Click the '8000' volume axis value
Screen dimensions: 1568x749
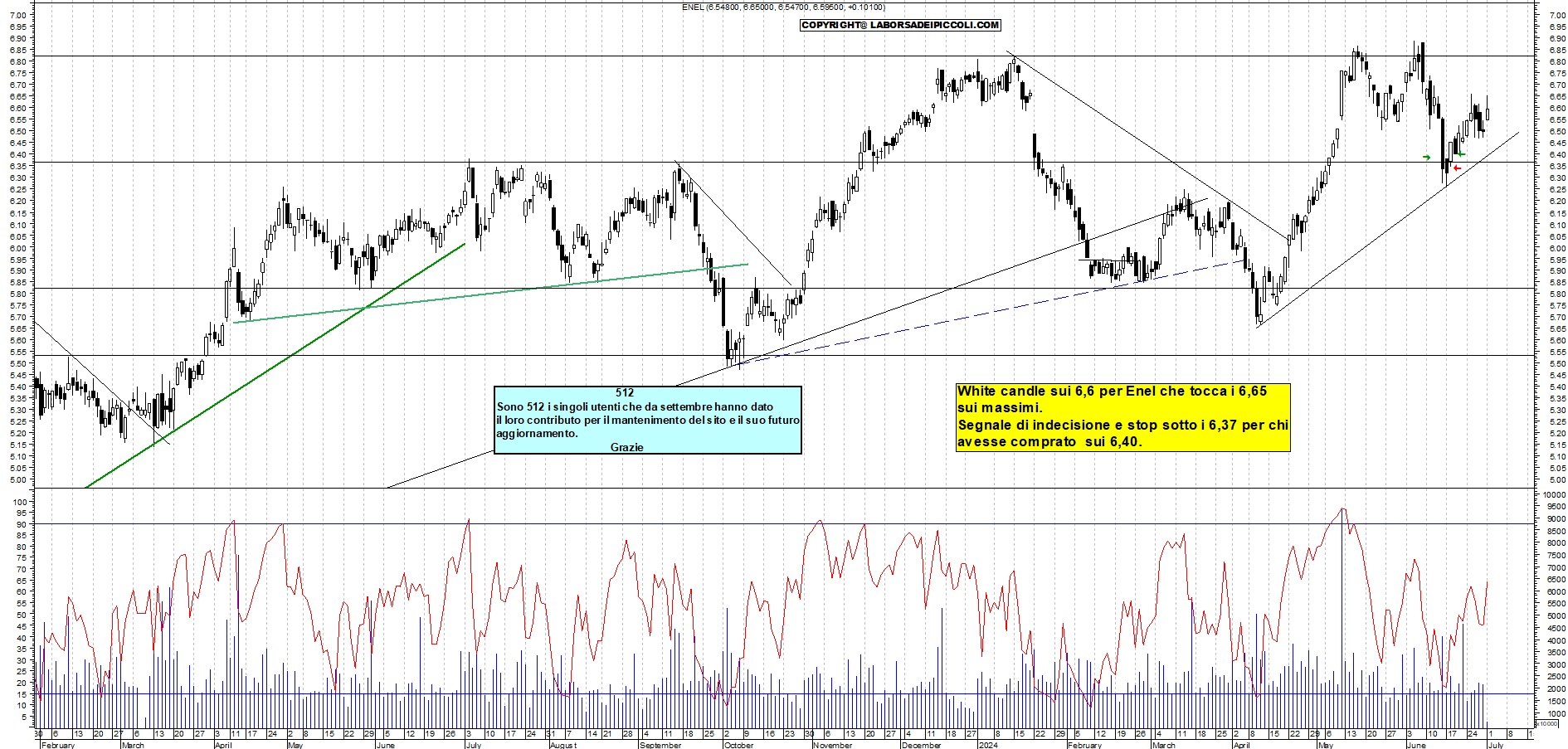click(x=1556, y=543)
